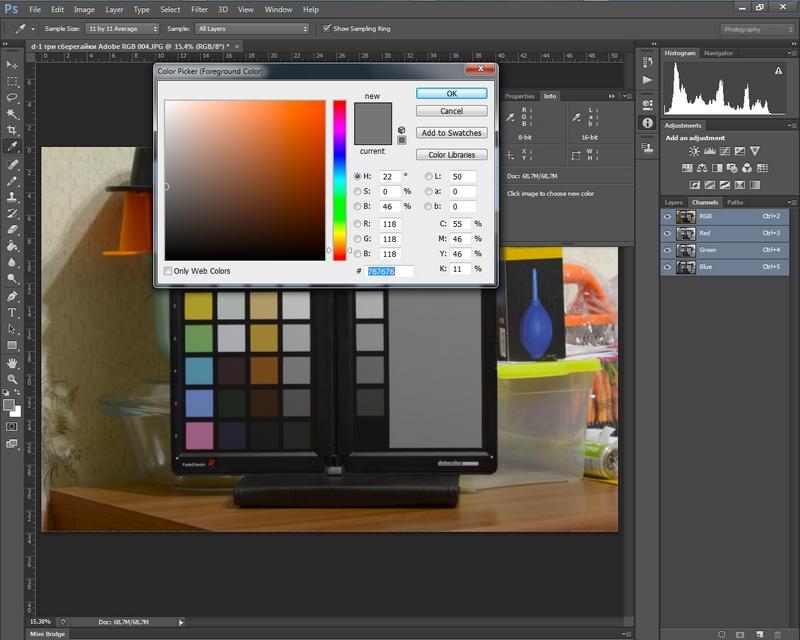Viewport: 800px width, 640px height.
Task: Select the S saturation radio button
Action: 358,191
